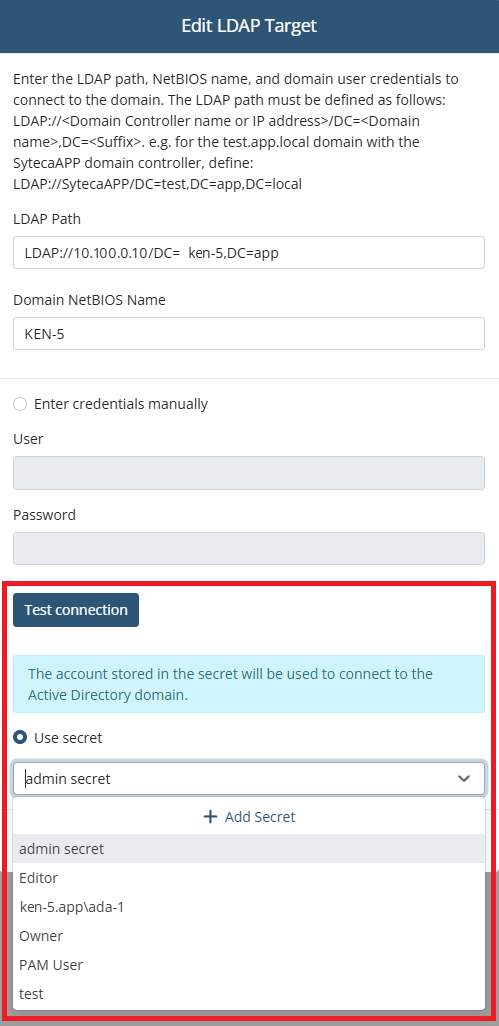Select the Owner secret option
499x1026 pixels.
(x=249, y=936)
